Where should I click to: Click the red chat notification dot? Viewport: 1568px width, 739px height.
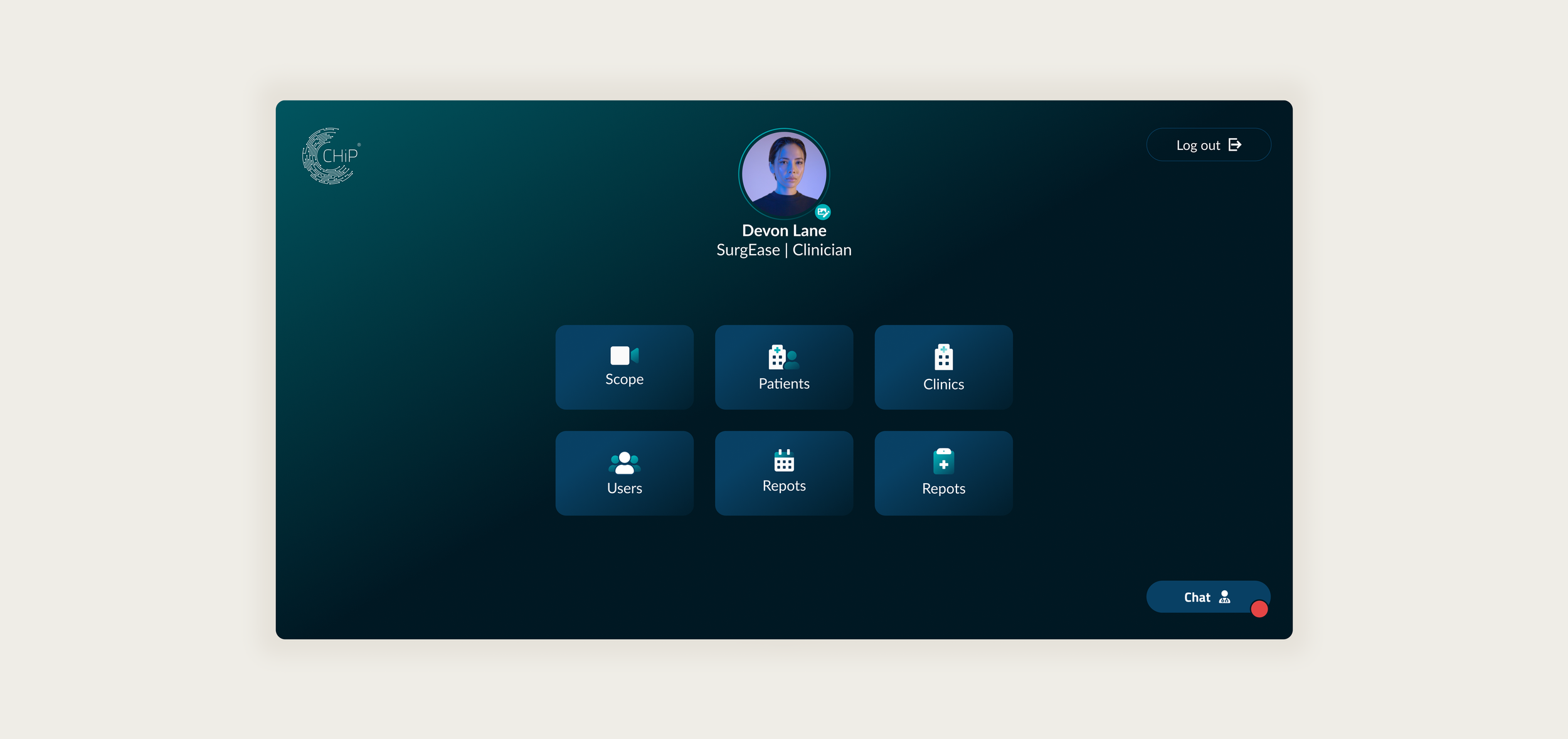pyautogui.click(x=1259, y=609)
